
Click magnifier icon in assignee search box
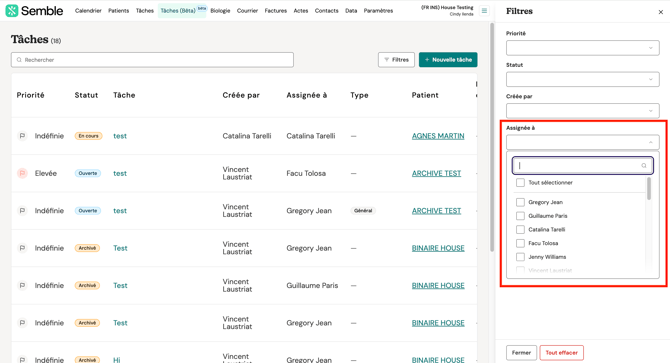644,166
